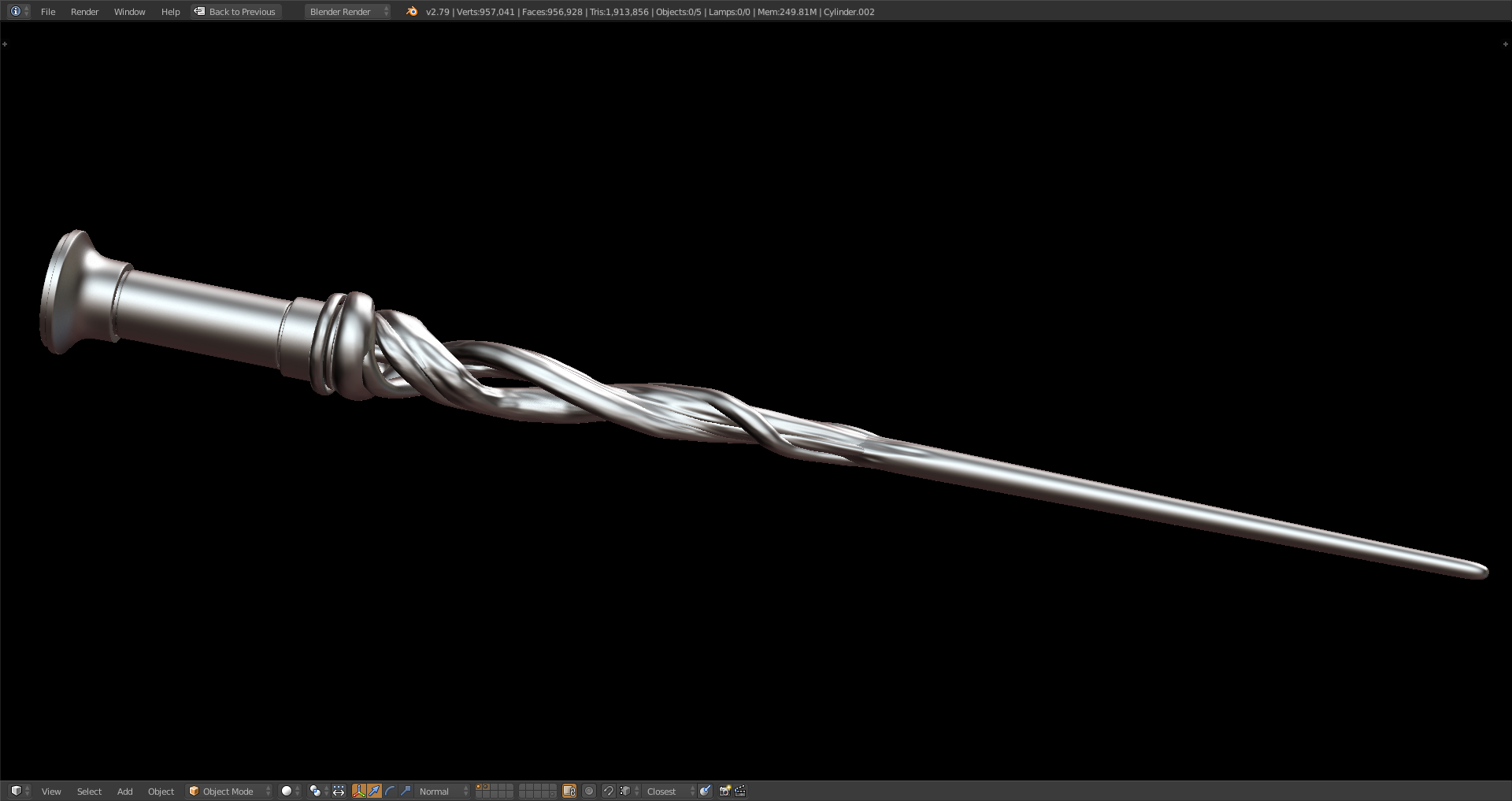
Task: Click Back to Previous button
Action: tap(235, 12)
